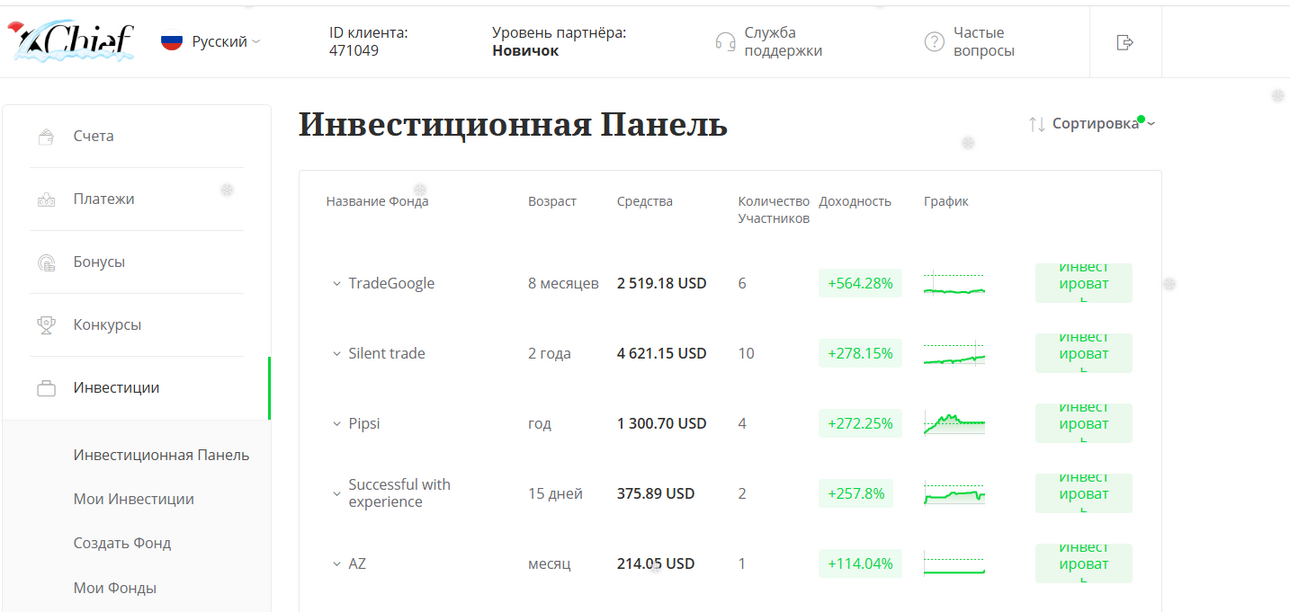This screenshot has width=1290, height=612.
Task: Click the Платежи payments icon
Action: click(46, 199)
